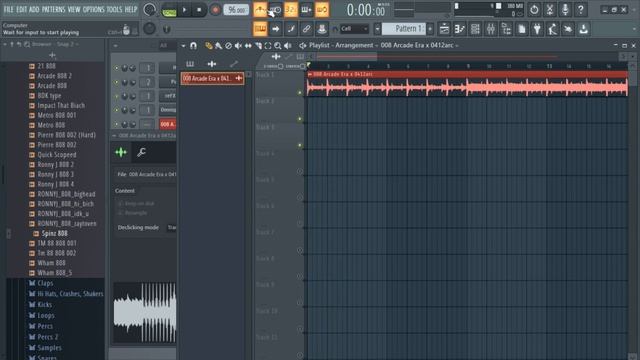This screenshot has height=360, width=640.
Task: Select the Draw pencil tool in Playlist
Action: (209, 46)
